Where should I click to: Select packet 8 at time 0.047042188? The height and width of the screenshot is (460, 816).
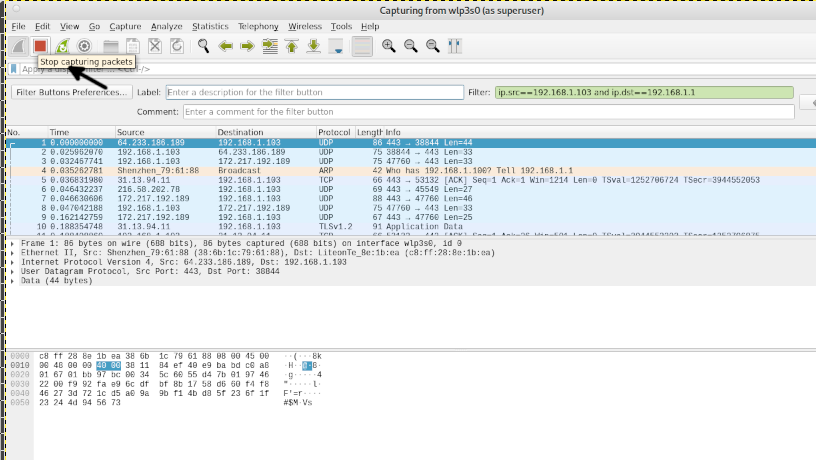[411, 208]
